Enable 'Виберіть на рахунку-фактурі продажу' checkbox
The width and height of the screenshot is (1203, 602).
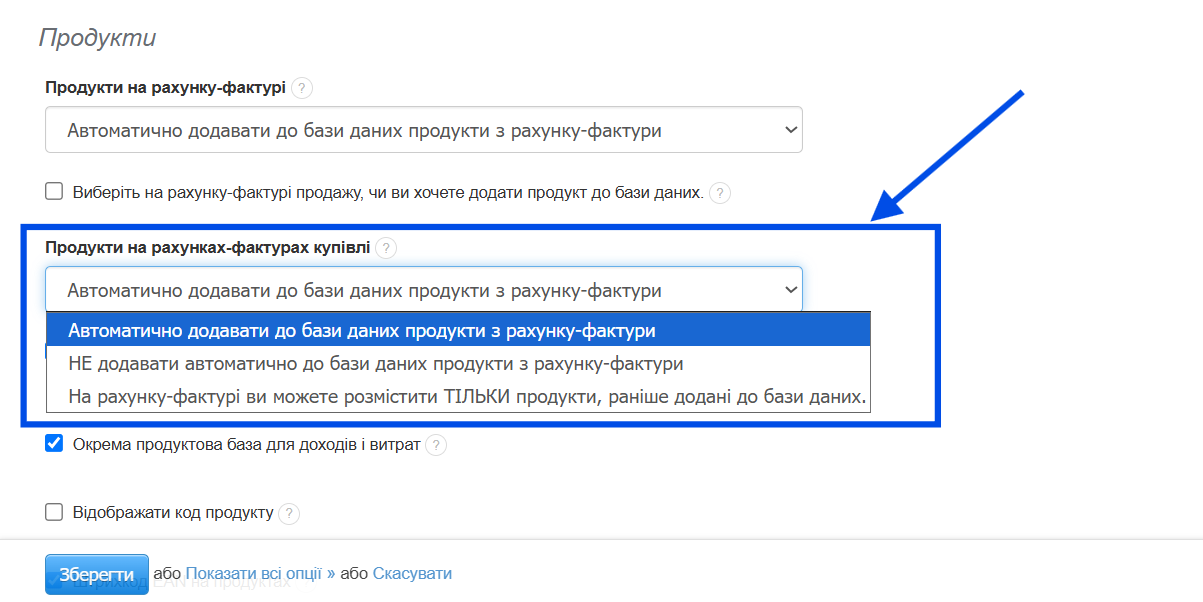[54, 191]
